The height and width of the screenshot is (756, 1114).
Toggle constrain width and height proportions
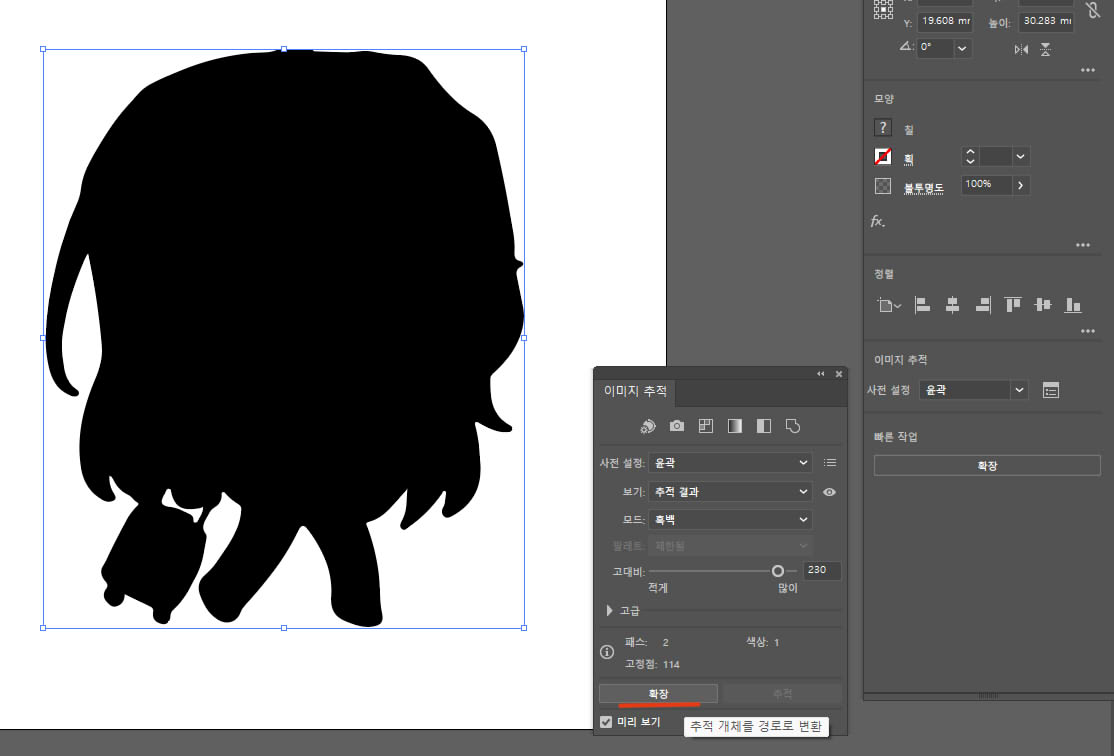point(1093,9)
